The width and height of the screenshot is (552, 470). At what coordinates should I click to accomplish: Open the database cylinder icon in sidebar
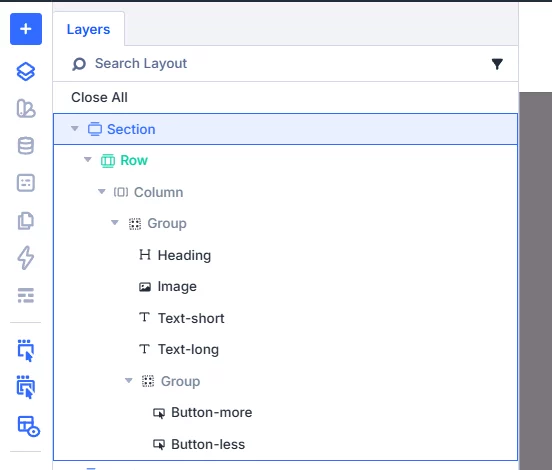pyautogui.click(x=26, y=146)
